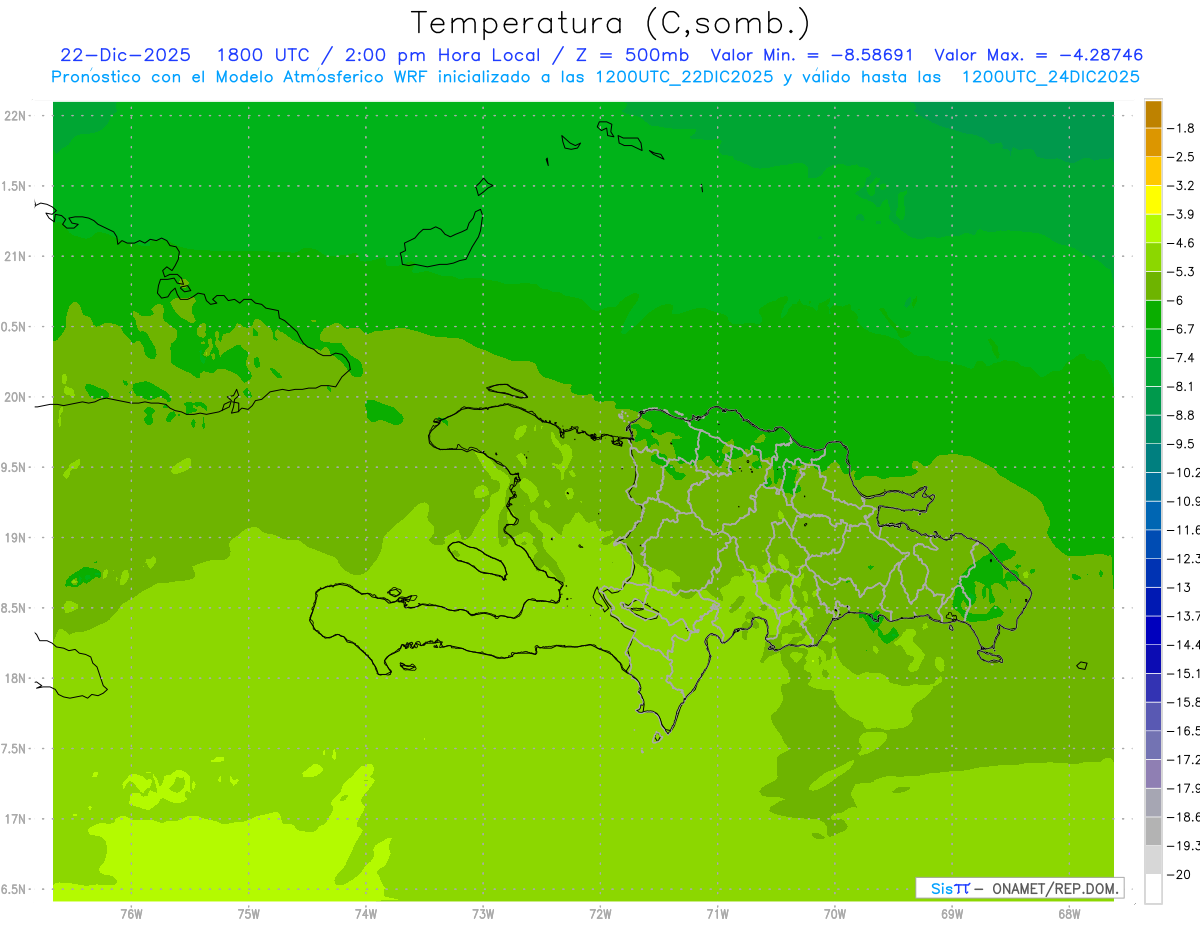Click the "74W" longitude label
1200x927 pixels.
366,914
